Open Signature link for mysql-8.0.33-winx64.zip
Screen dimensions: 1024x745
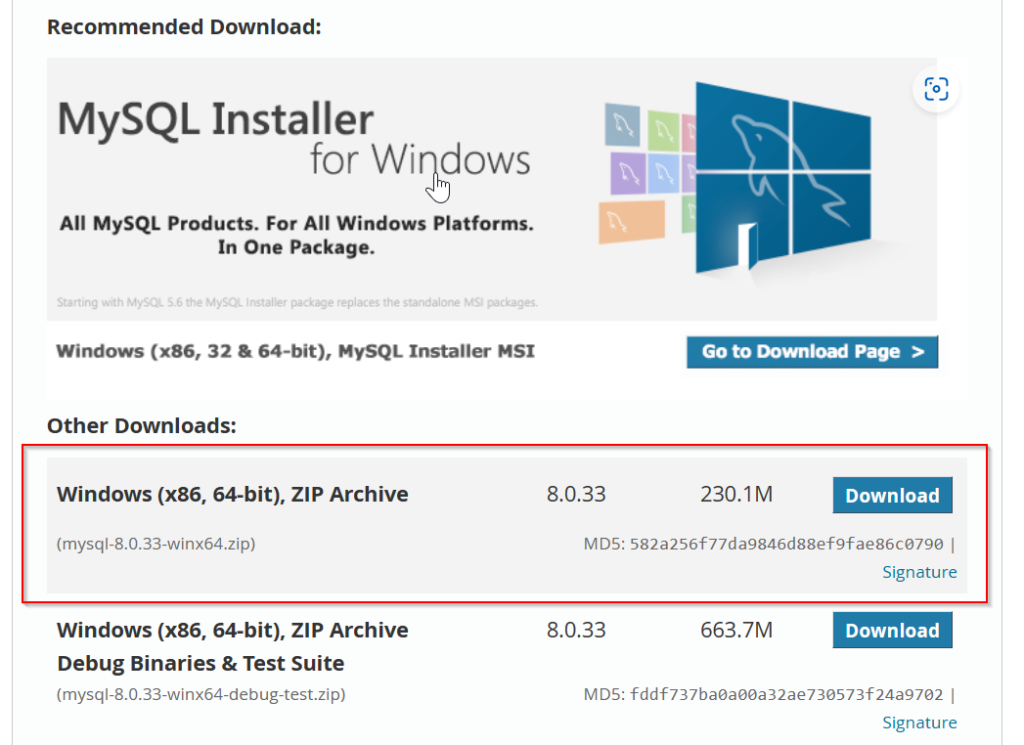pyautogui.click(x=919, y=572)
